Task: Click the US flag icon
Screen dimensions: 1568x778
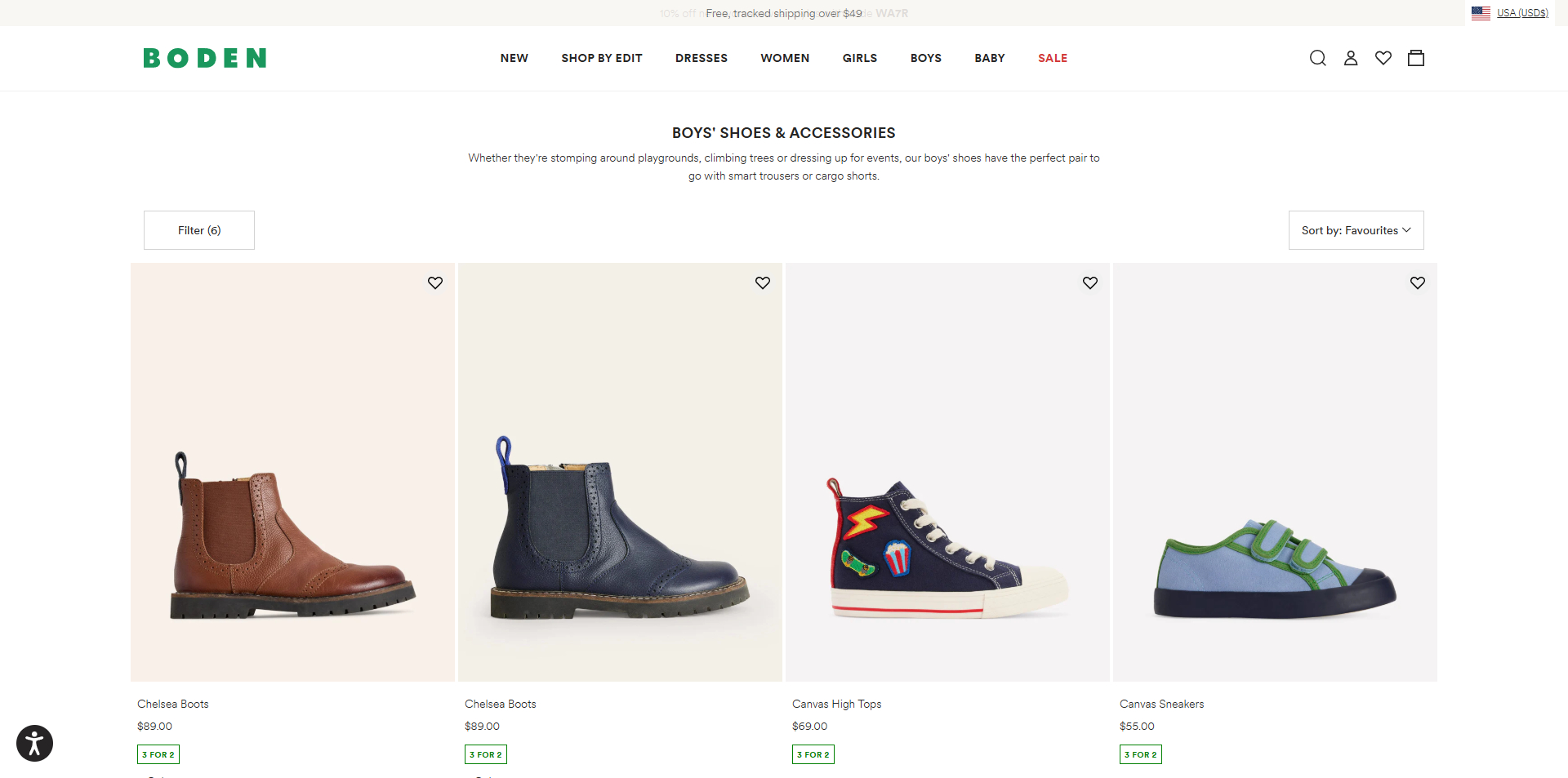Action: point(1481,12)
